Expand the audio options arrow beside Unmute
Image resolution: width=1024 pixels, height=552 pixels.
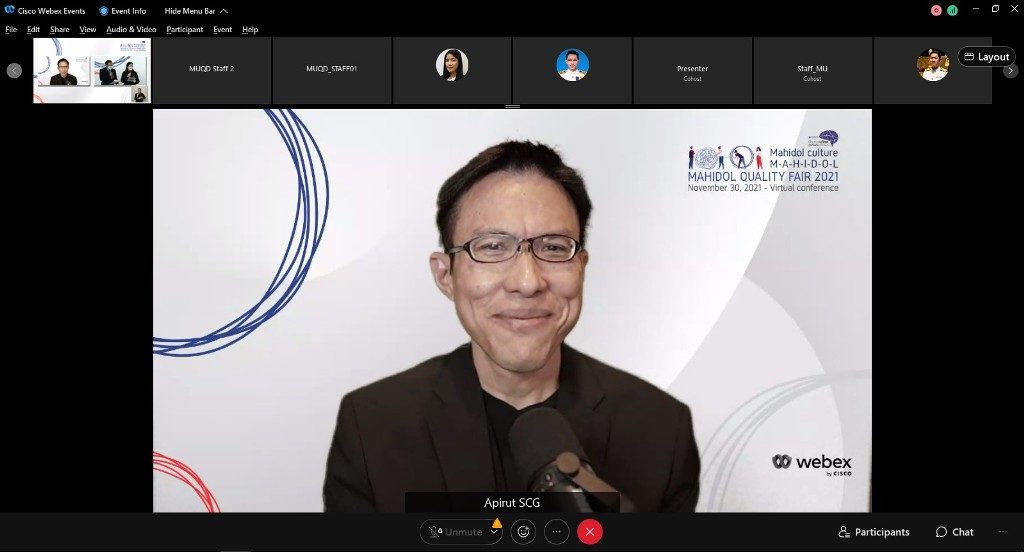pyautogui.click(x=494, y=532)
